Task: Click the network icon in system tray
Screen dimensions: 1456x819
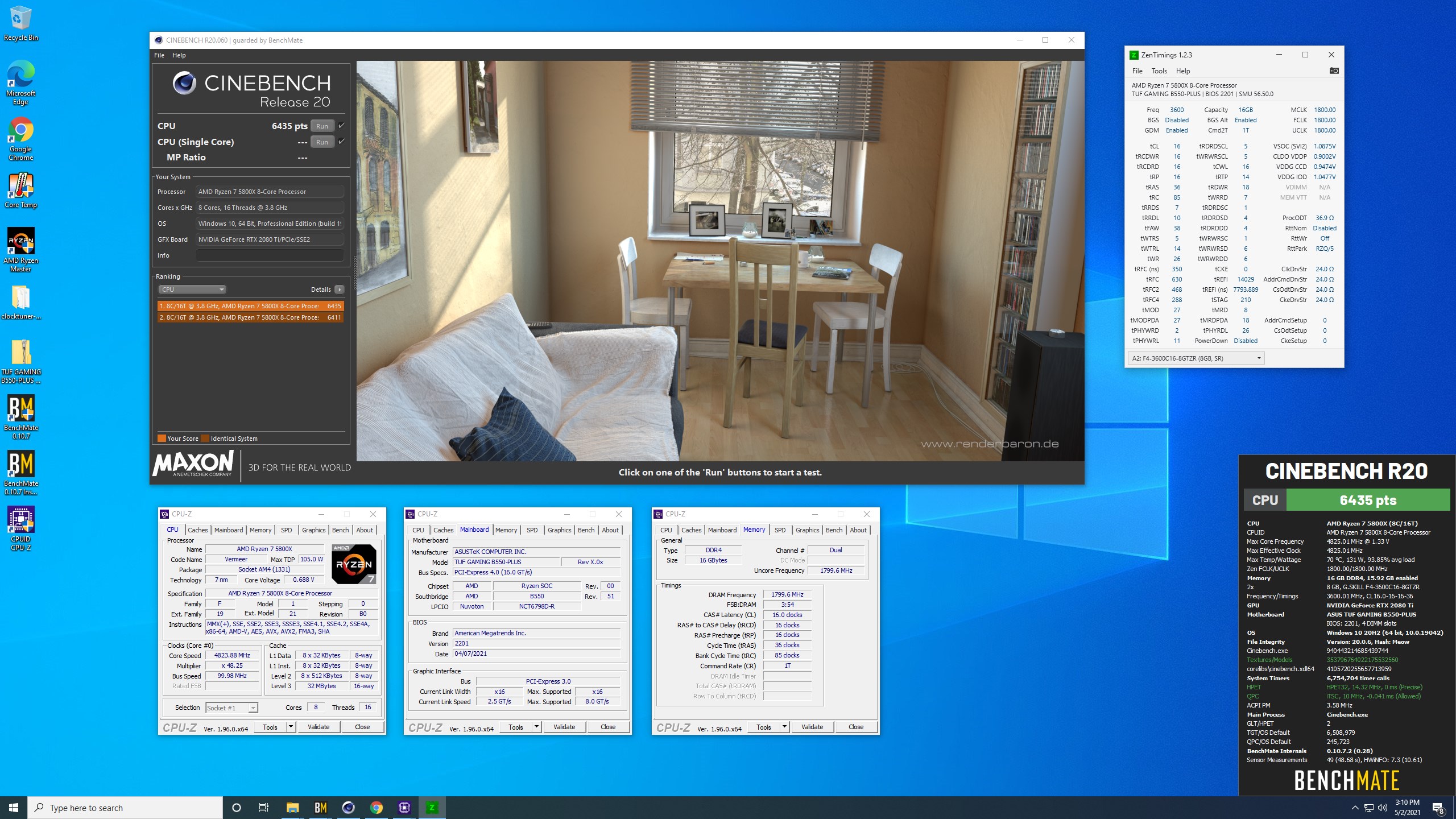Action: pos(1369,808)
